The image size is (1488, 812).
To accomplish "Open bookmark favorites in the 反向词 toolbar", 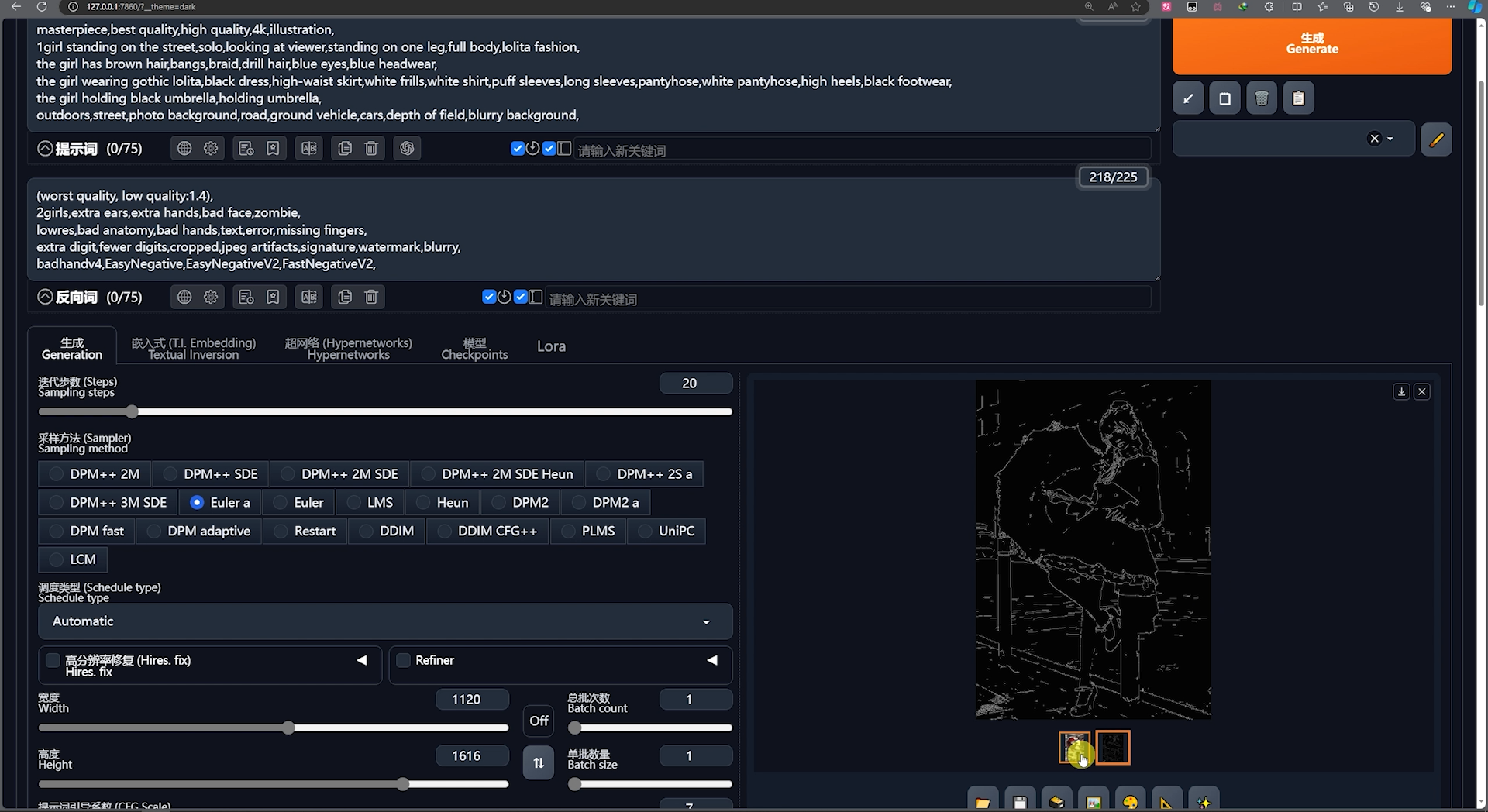I will (273, 297).
